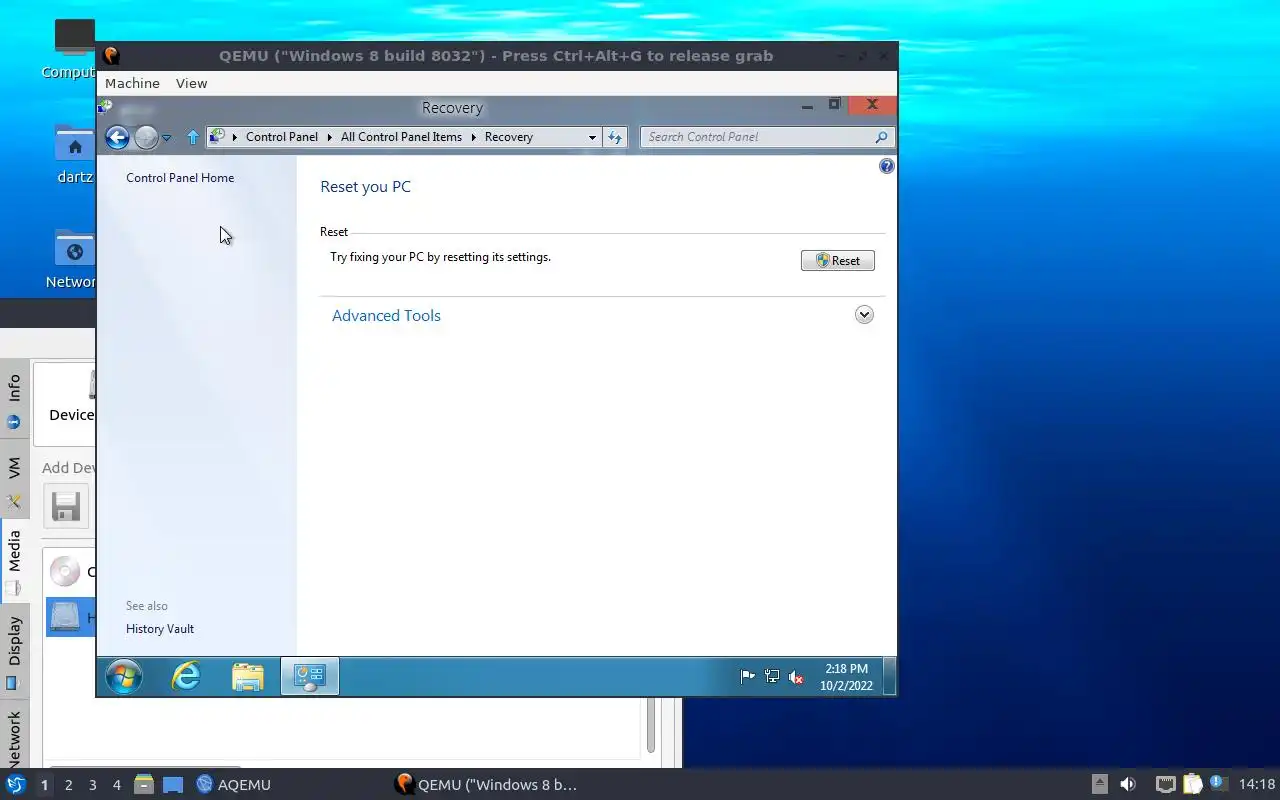Open the host start menu icon

[x=15, y=784]
